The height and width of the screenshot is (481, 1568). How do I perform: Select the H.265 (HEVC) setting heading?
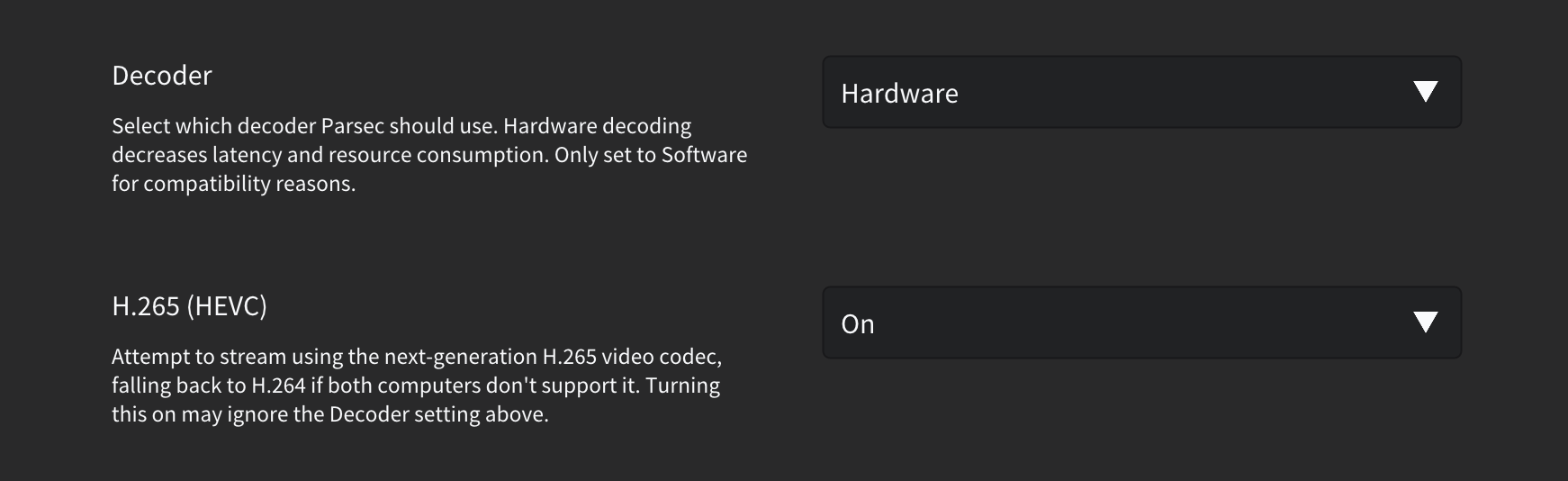pos(189,306)
